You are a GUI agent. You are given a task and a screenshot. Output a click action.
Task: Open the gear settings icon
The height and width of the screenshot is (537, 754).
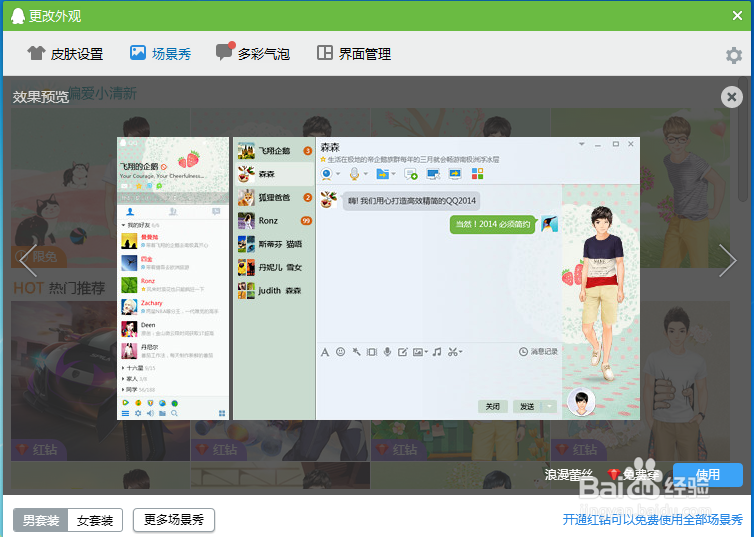coord(734,55)
